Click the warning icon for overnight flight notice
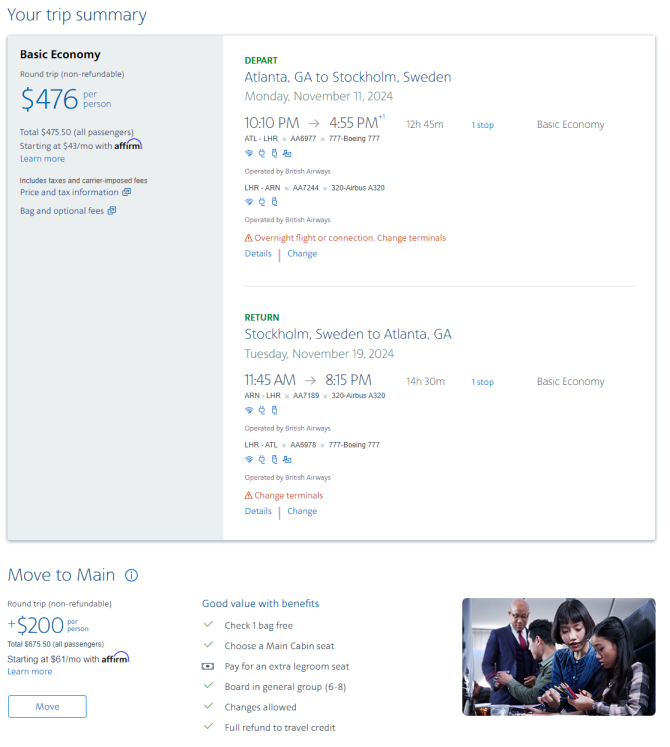 click(x=248, y=238)
